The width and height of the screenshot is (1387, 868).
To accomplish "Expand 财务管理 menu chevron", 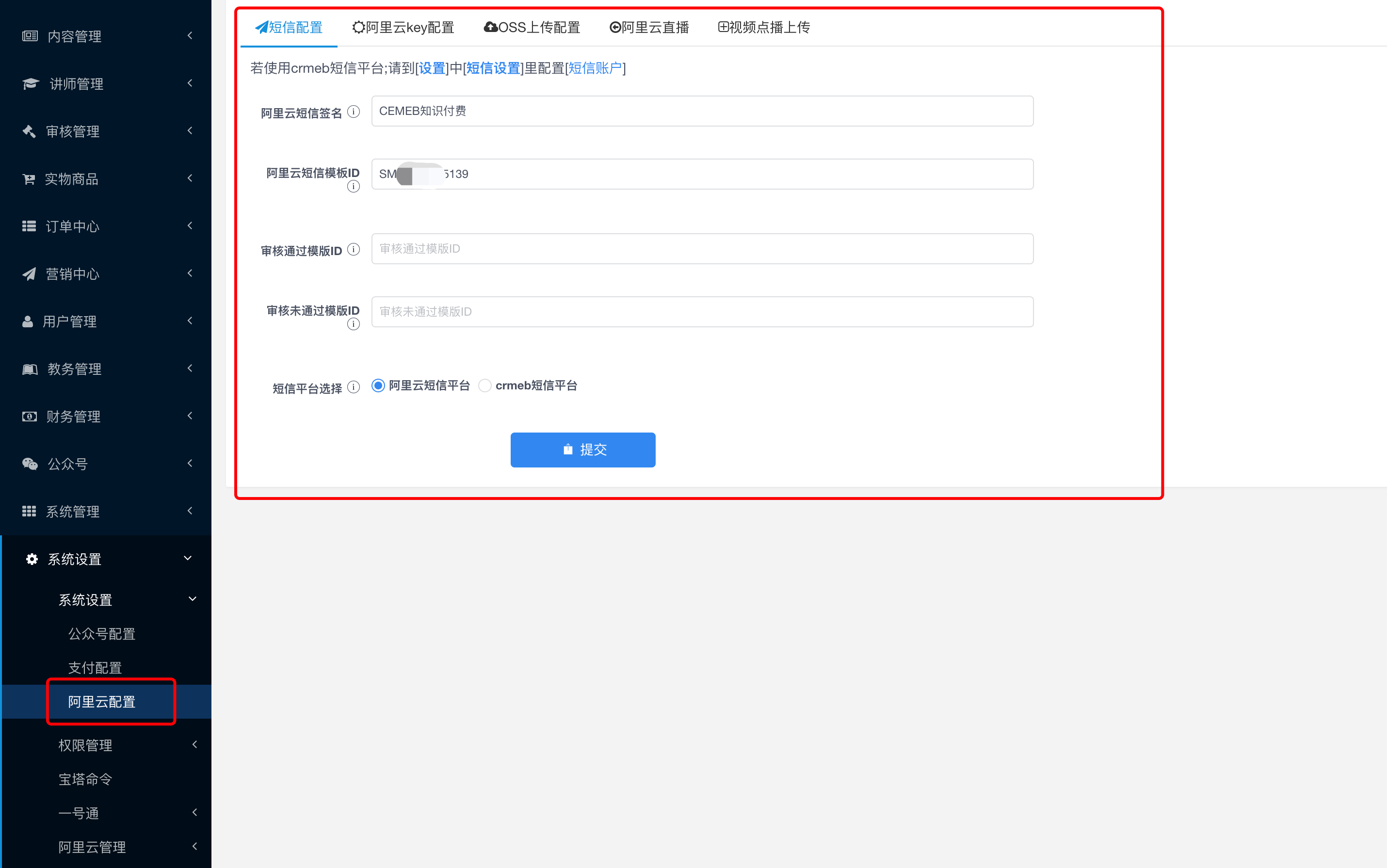I will point(190,416).
